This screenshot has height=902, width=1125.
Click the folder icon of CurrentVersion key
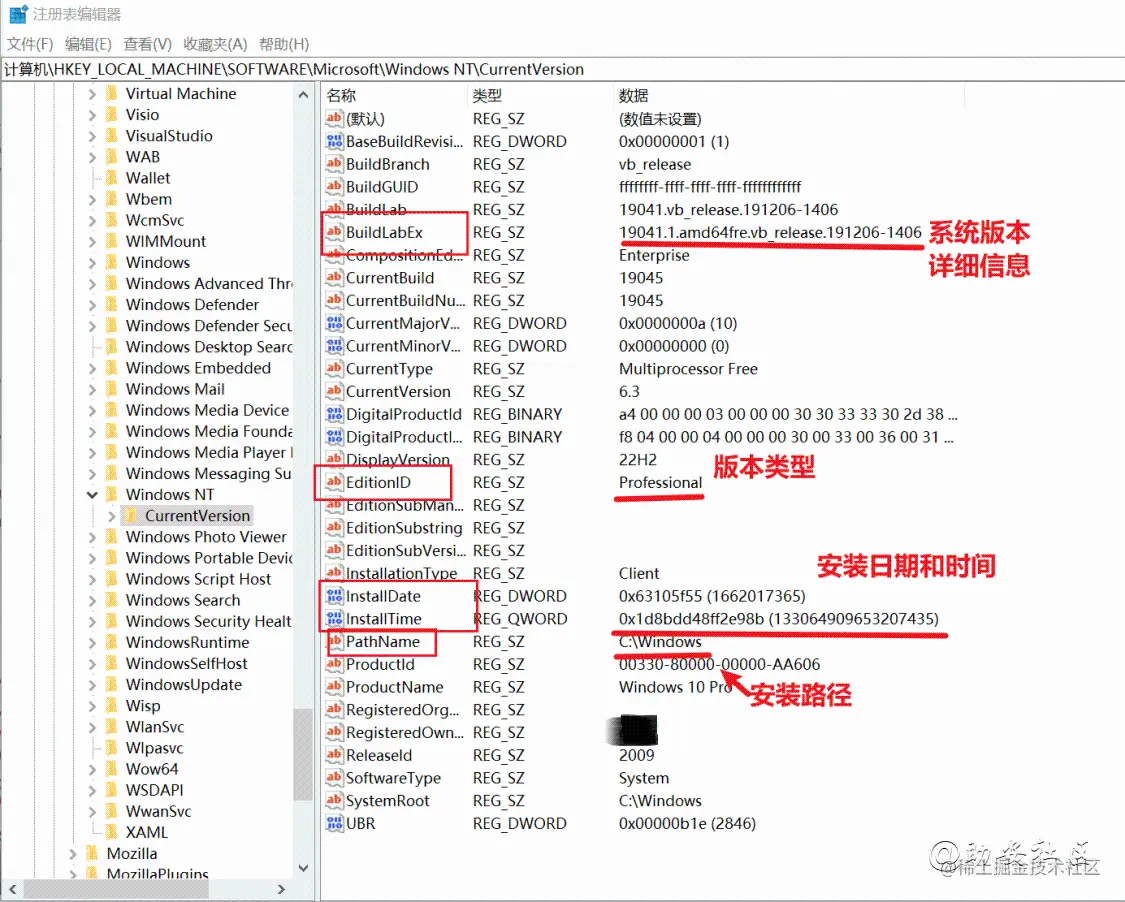tap(131, 516)
